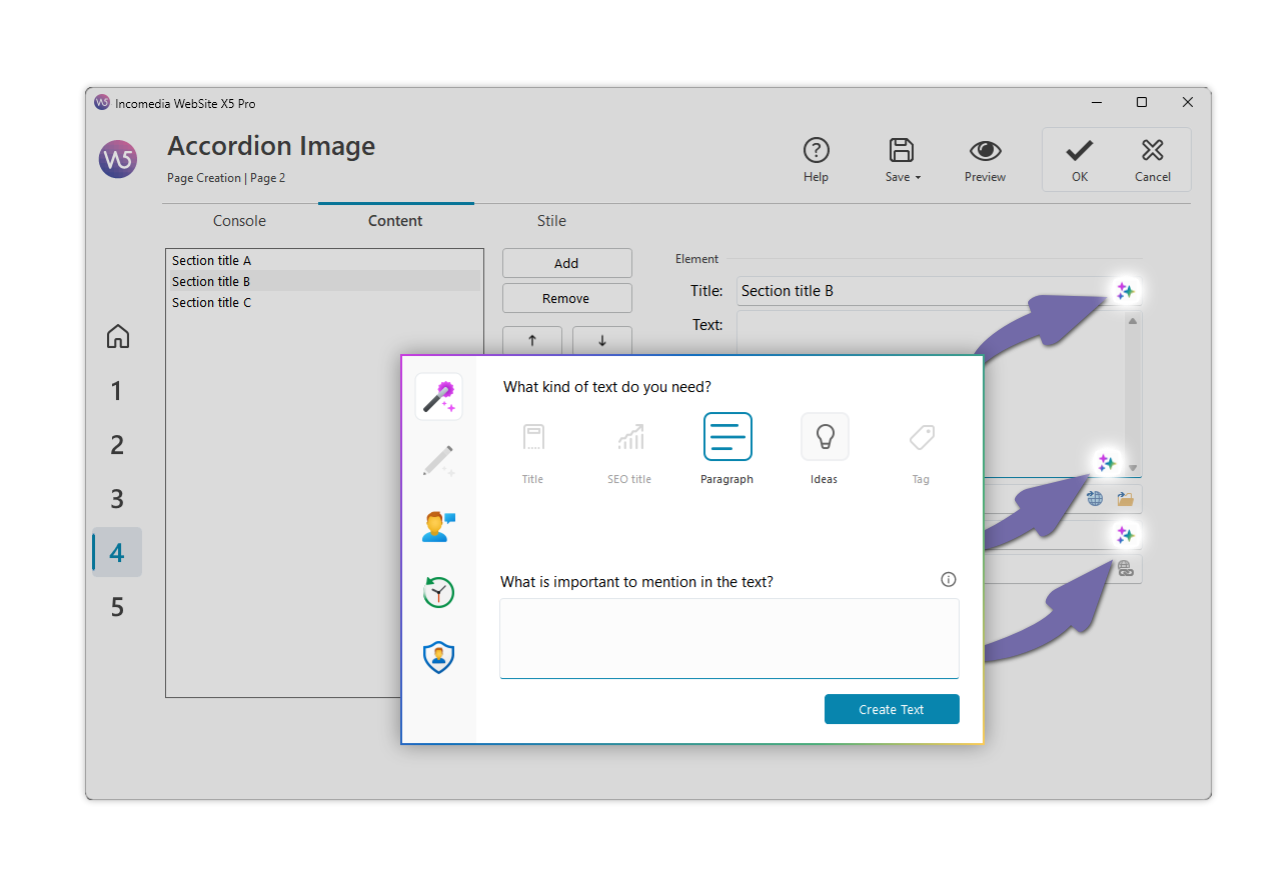Select the pencil rewrite icon in sidebar
Image resolution: width=1288 pixels, height=886 pixels.
(x=438, y=461)
